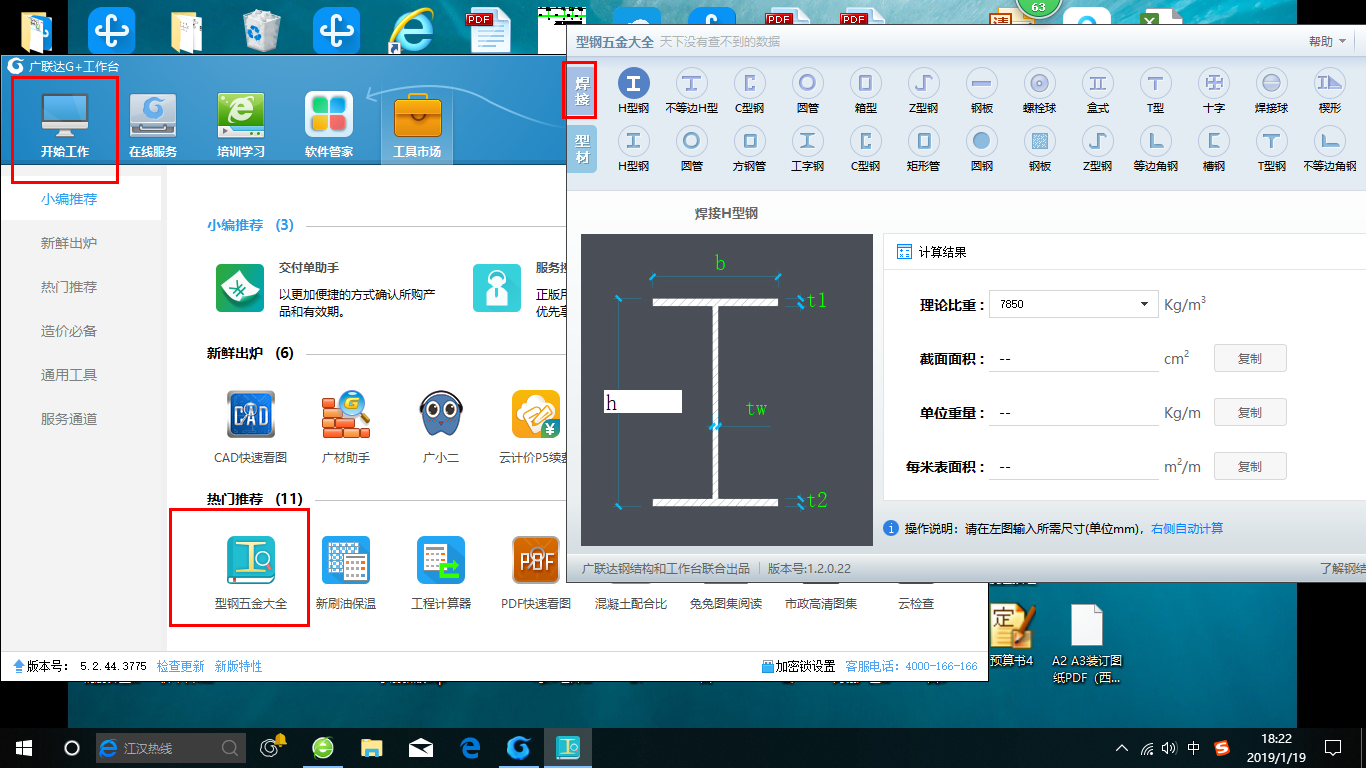Select the T型钢 profile icon
The image size is (1366, 768).
pos(1271,149)
